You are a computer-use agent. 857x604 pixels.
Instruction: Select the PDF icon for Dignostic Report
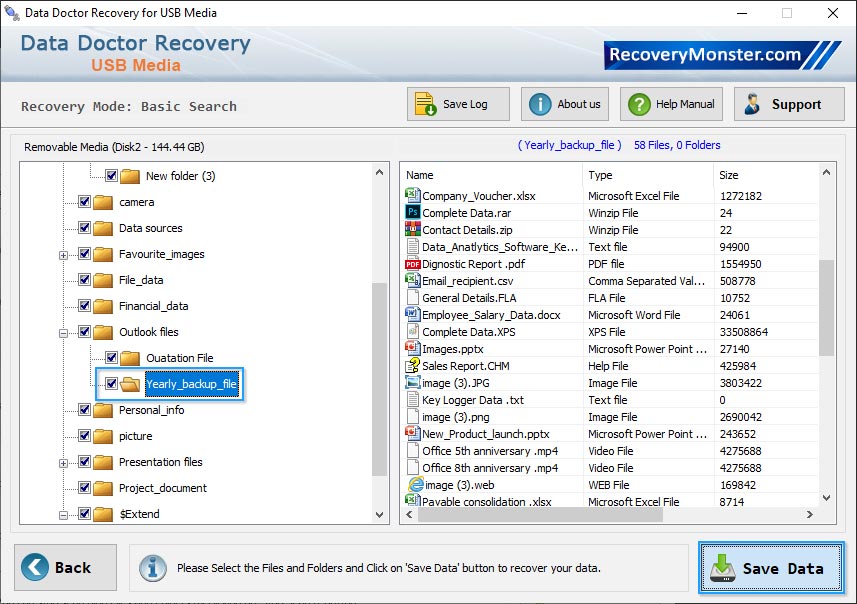(413, 263)
